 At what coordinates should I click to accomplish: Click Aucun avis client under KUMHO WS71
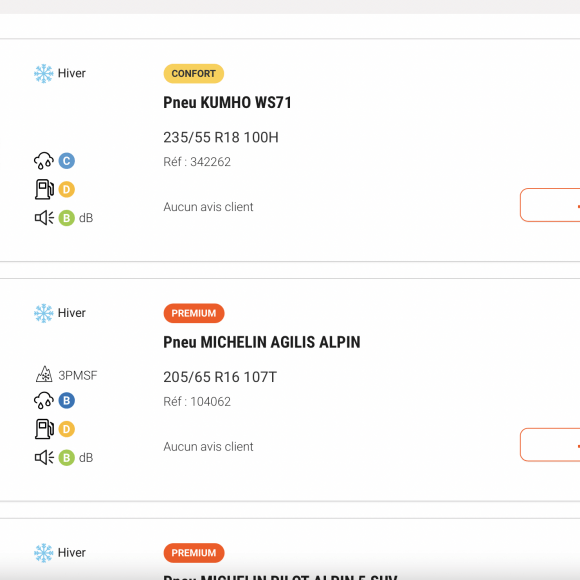coord(208,207)
